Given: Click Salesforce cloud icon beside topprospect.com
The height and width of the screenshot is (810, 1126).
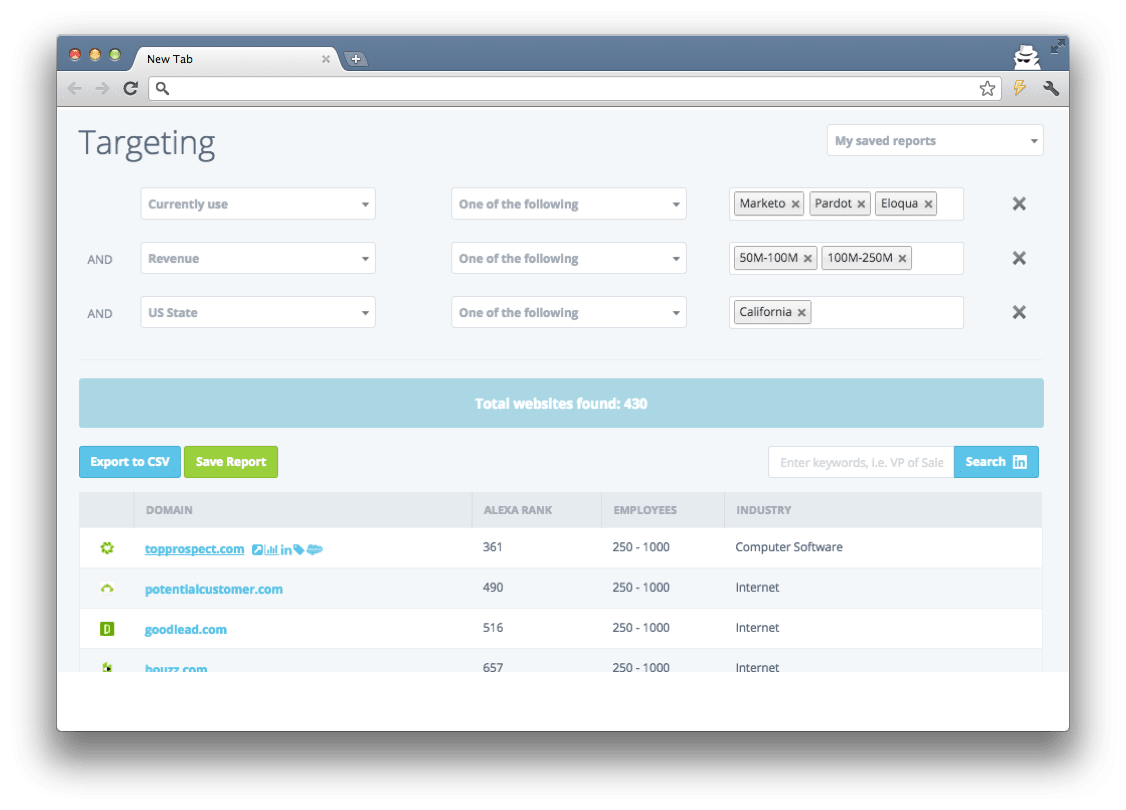Looking at the screenshot, I should pyautogui.click(x=315, y=549).
